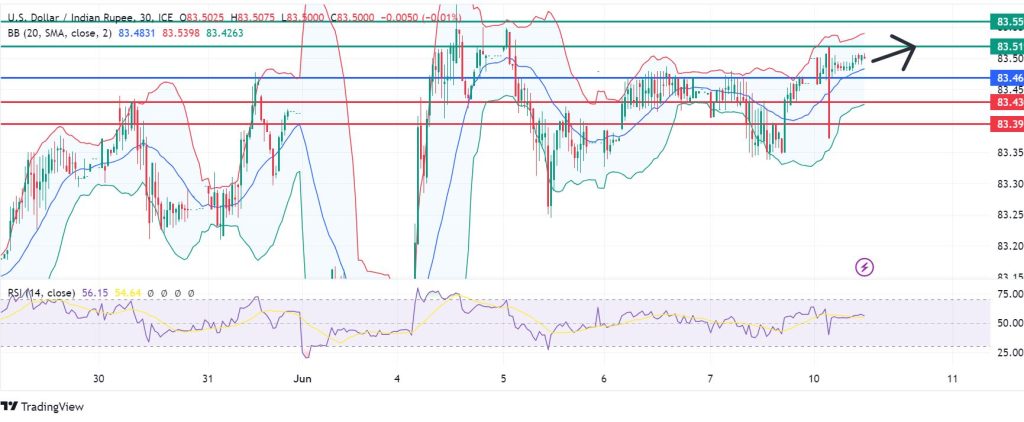Click the 4 date on the time axis

398,378
